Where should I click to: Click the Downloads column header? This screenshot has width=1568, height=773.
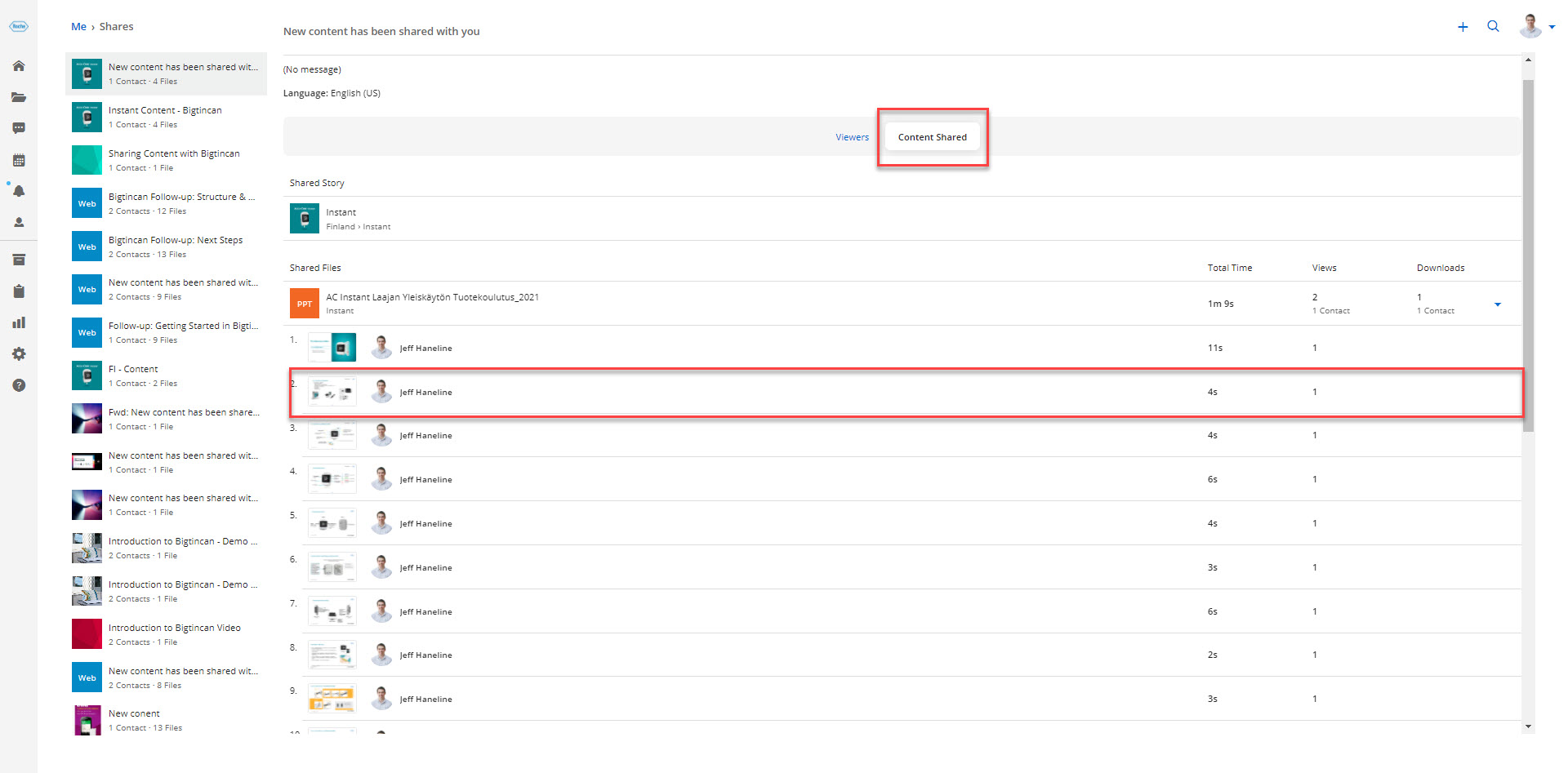tap(1440, 268)
